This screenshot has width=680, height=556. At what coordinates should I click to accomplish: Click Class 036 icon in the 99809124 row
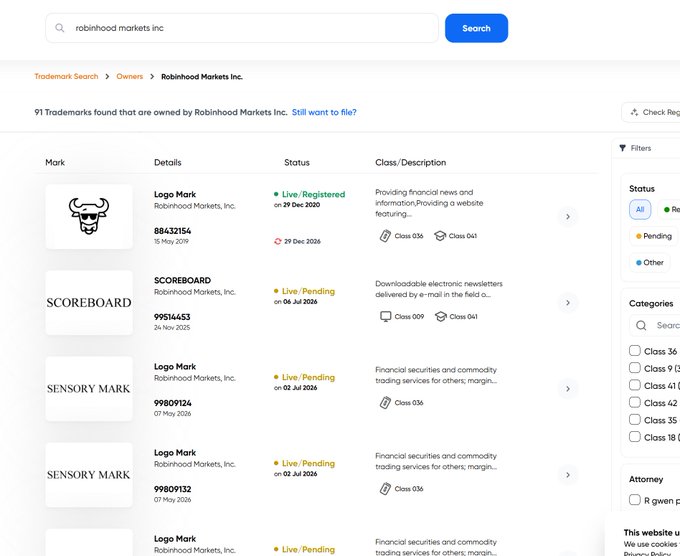pos(385,403)
